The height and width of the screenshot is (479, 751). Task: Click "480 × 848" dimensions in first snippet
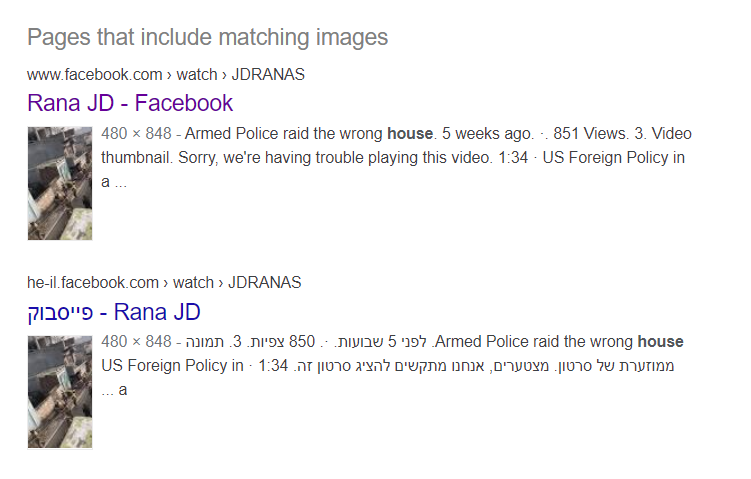click(136, 134)
